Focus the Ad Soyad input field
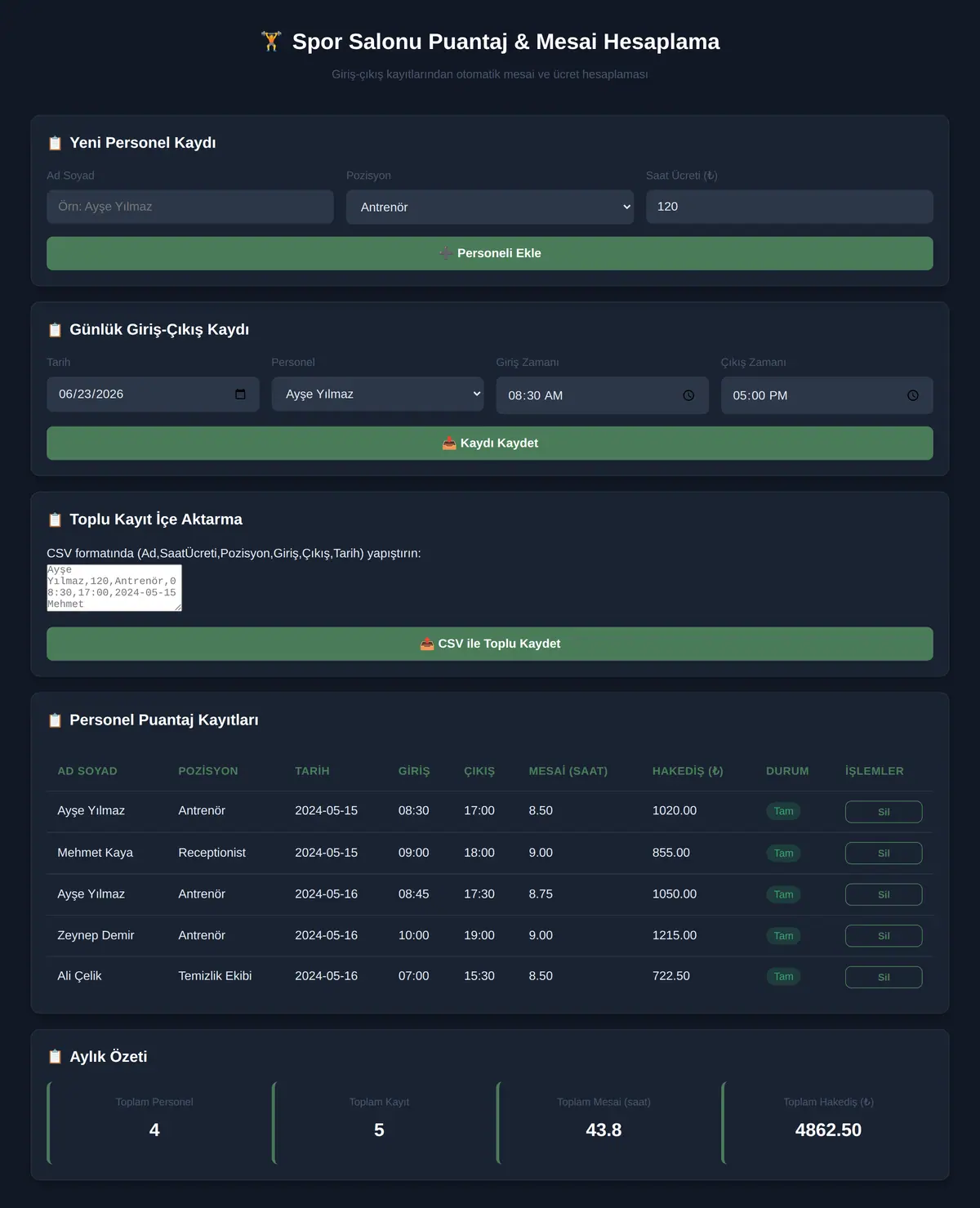This screenshot has height=1208, width=980. (190, 207)
